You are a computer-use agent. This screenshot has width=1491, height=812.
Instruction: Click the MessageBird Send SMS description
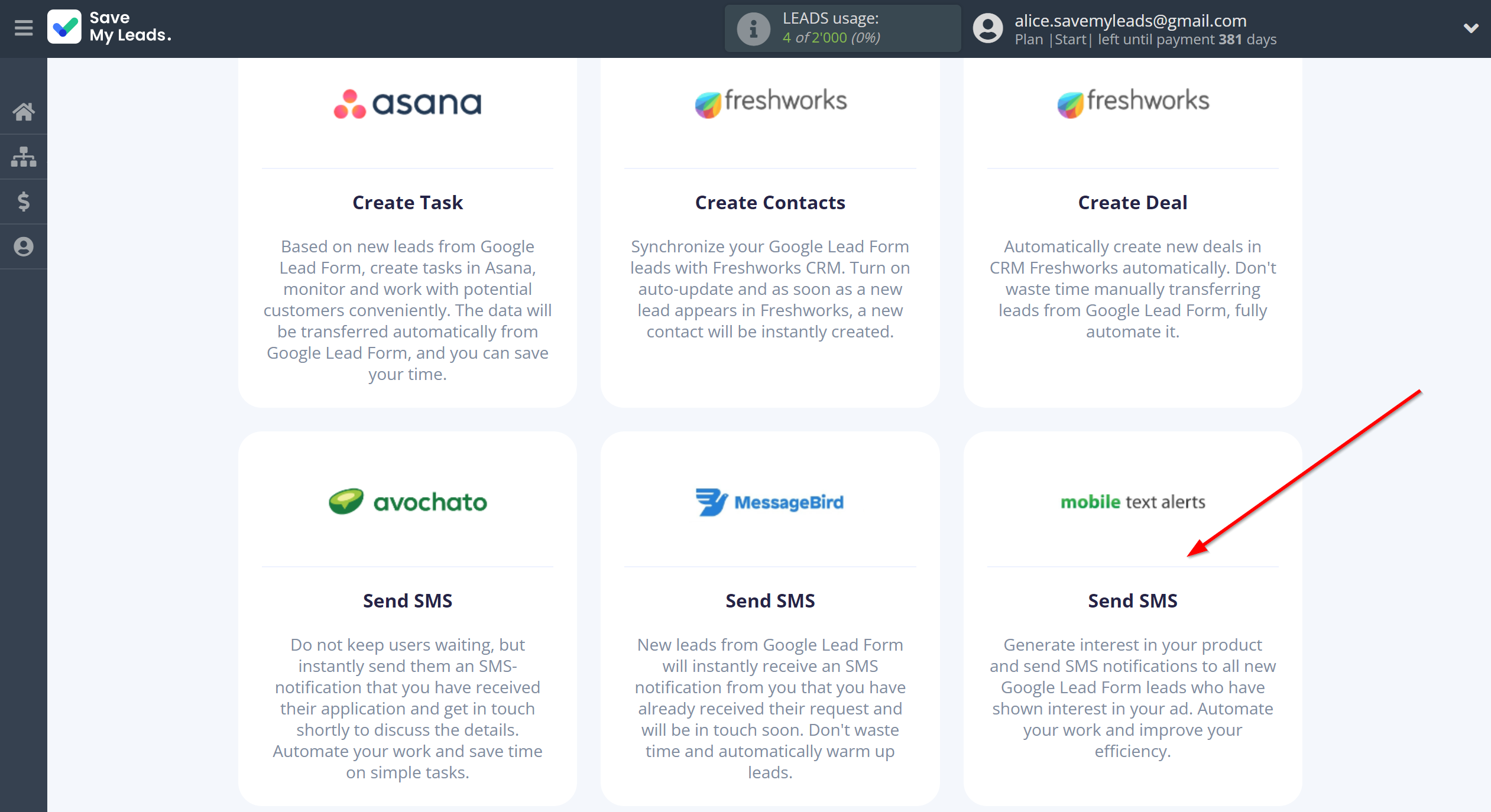[770, 709]
